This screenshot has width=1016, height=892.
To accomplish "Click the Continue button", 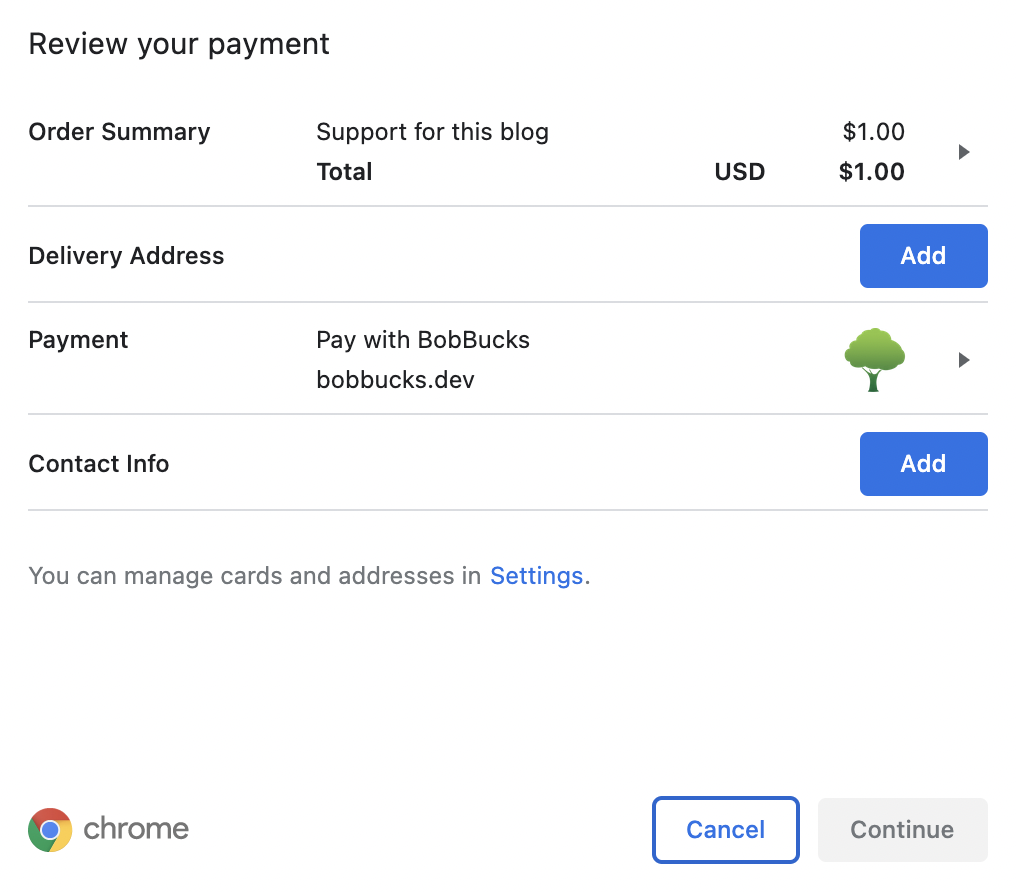I will [903, 830].
